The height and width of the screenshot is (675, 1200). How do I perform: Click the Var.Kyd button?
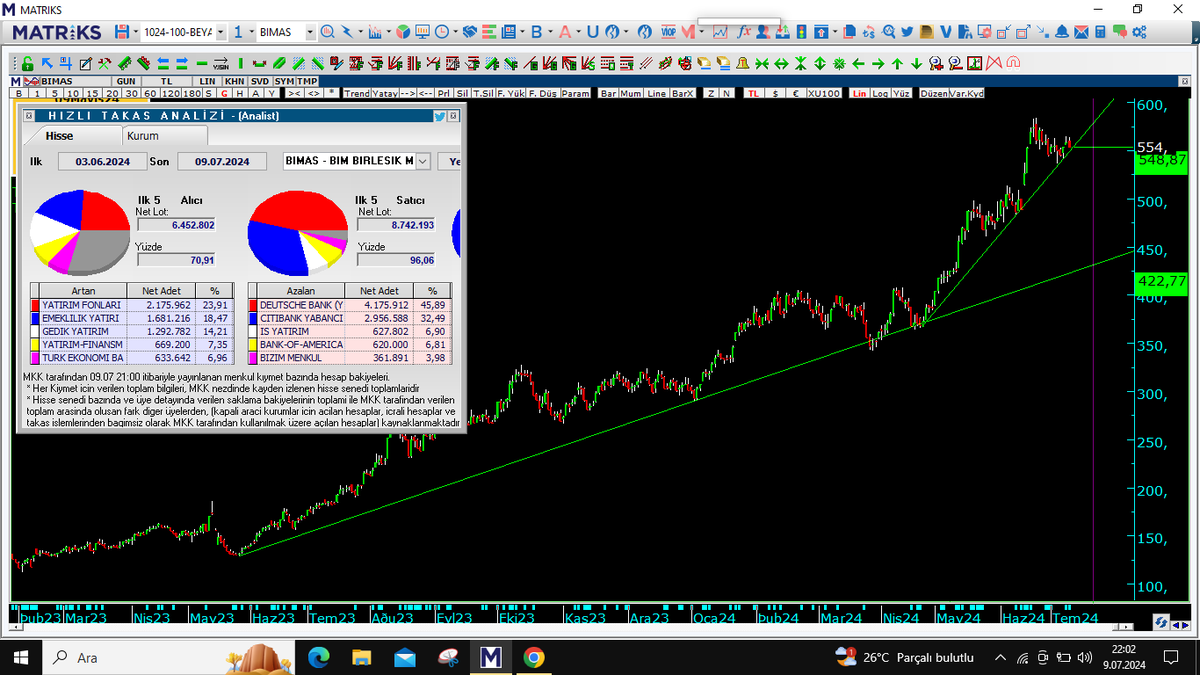[967, 93]
